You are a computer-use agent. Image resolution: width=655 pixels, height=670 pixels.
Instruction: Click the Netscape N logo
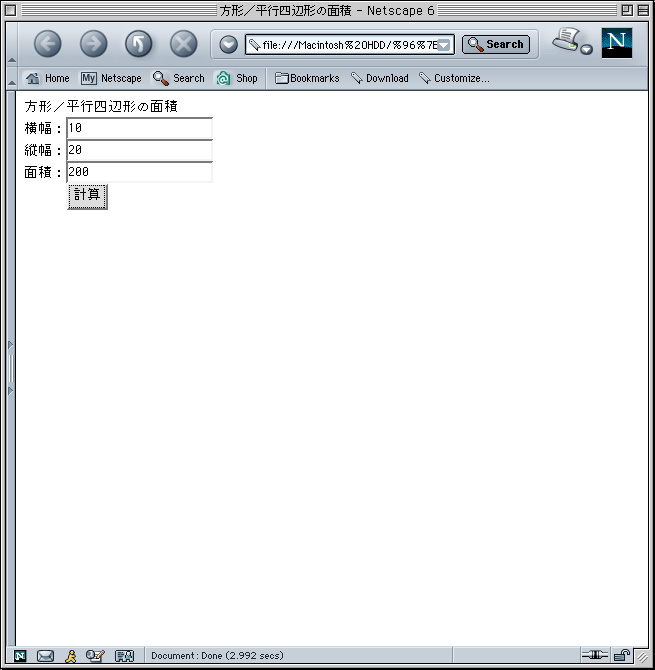pyautogui.click(x=617, y=43)
